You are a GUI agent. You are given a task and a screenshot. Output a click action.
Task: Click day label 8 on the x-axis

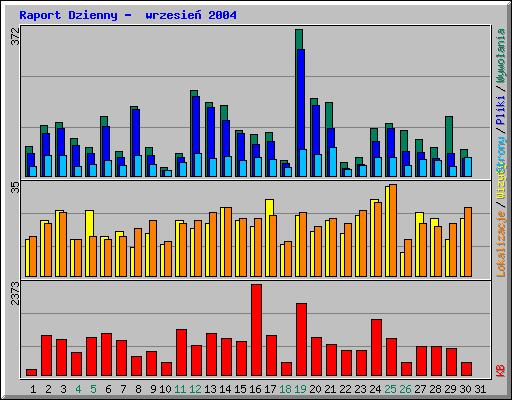point(138,389)
